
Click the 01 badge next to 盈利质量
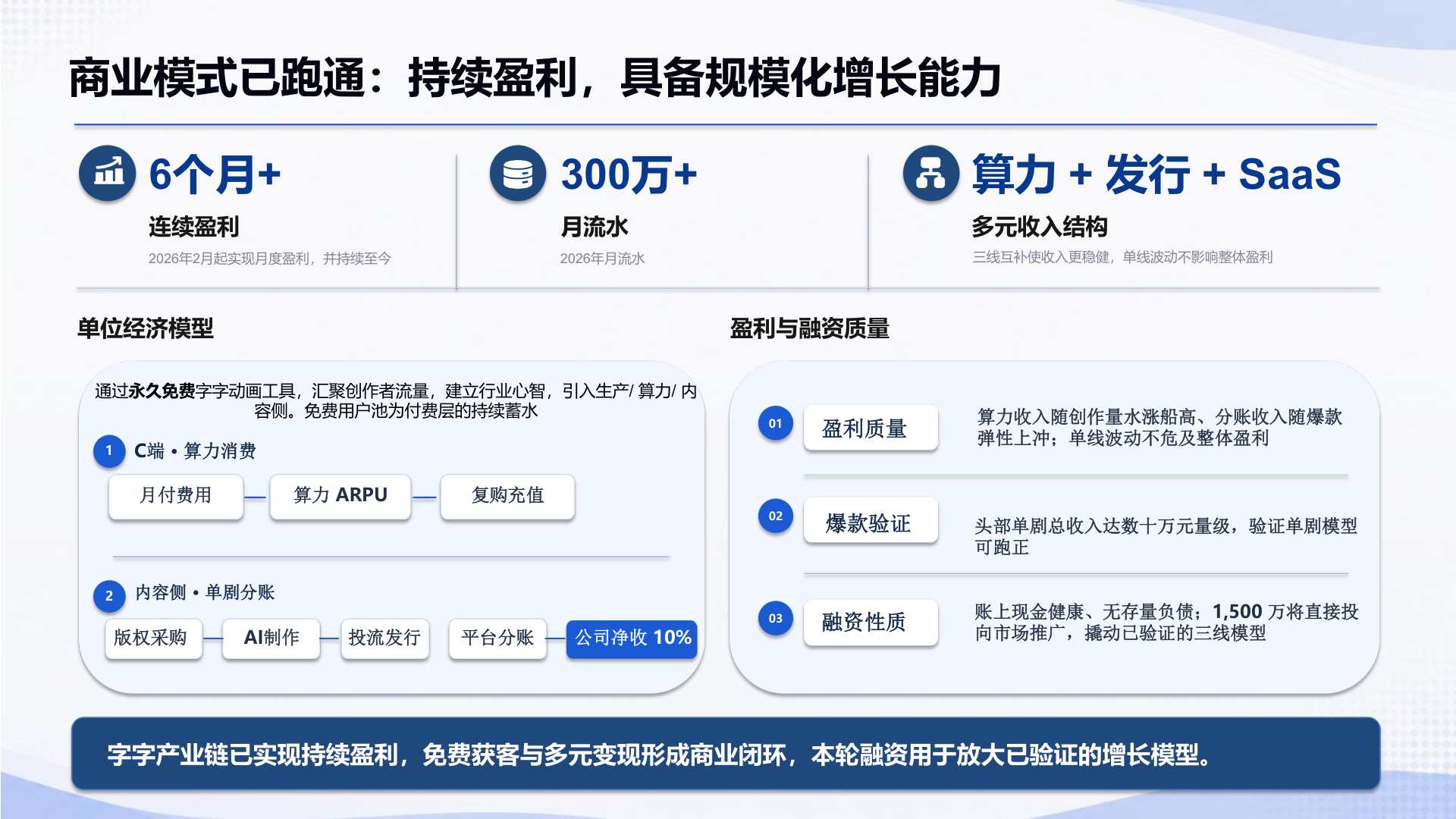[x=775, y=423]
